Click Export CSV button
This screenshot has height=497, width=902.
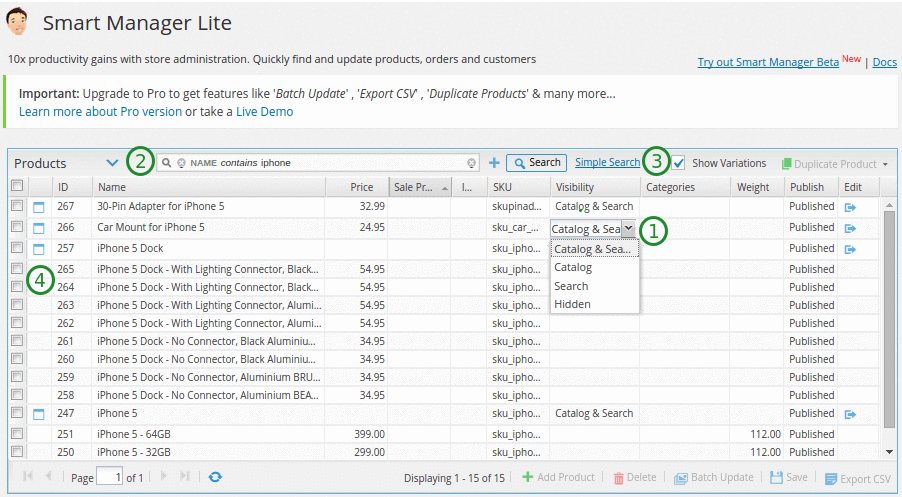click(858, 479)
